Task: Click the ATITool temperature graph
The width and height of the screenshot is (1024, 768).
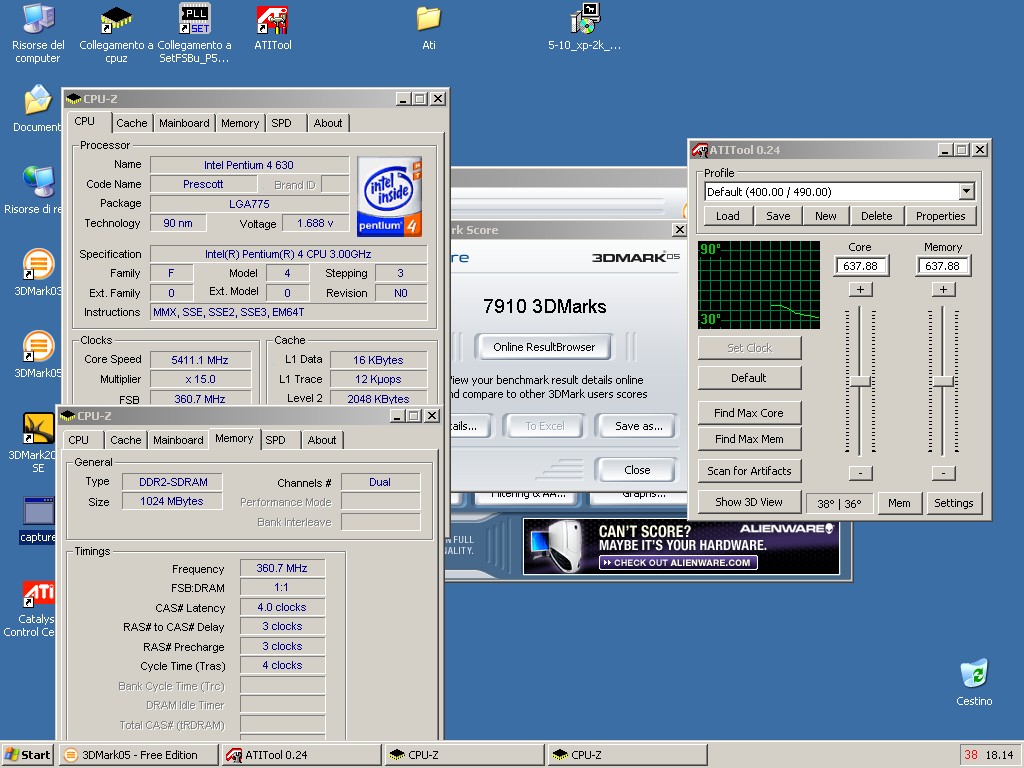Action: click(x=759, y=285)
